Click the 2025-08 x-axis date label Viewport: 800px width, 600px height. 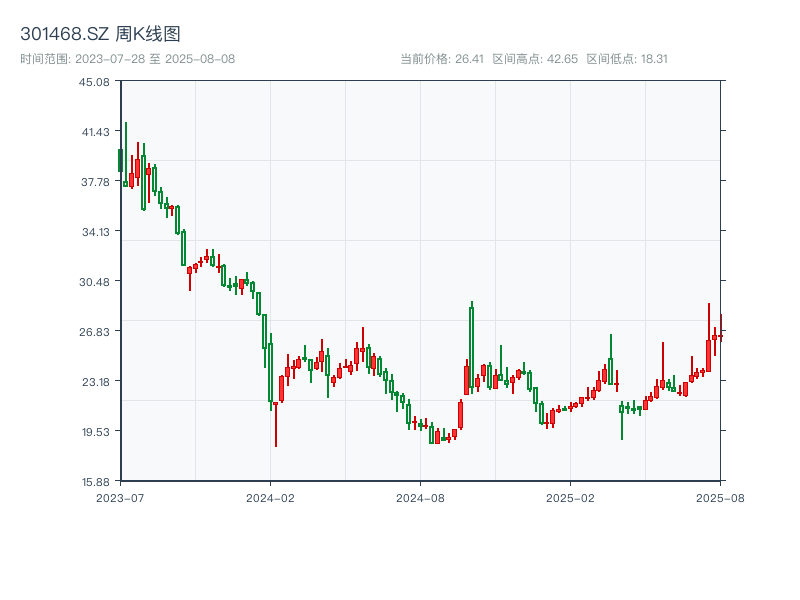(x=720, y=496)
